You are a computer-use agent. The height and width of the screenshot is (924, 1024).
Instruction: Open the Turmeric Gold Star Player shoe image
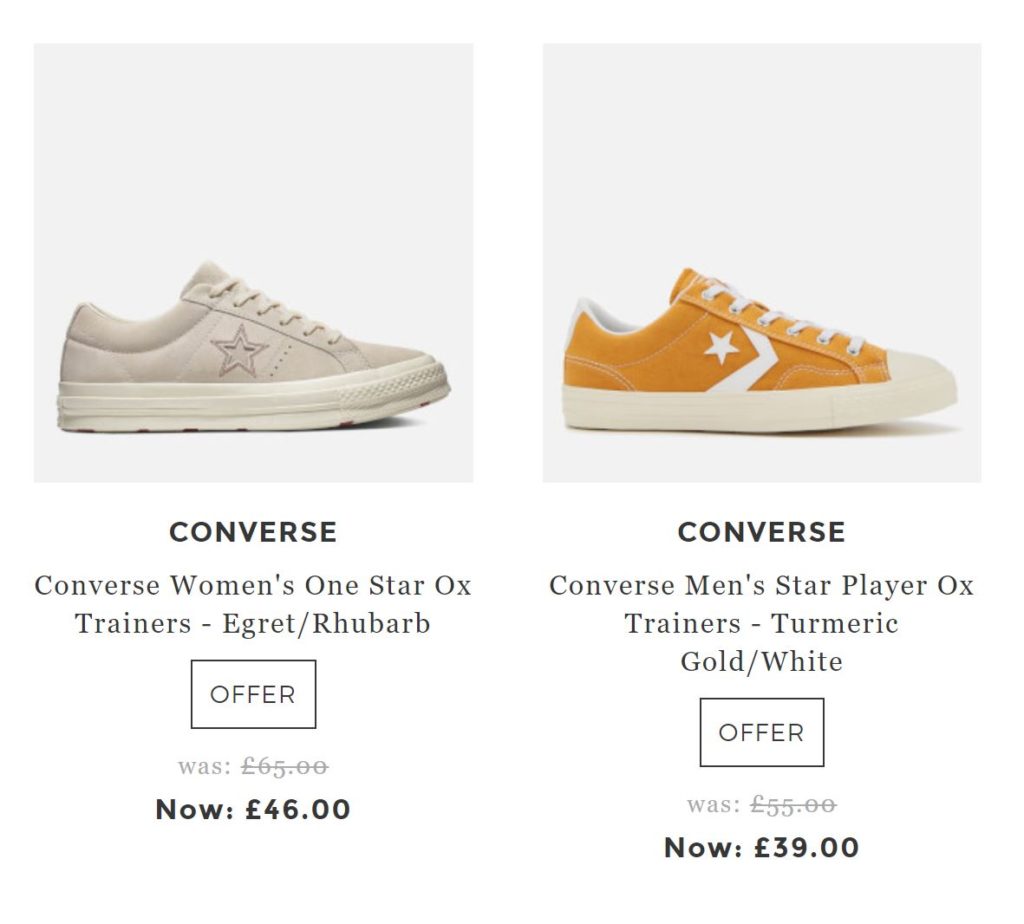(761, 262)
